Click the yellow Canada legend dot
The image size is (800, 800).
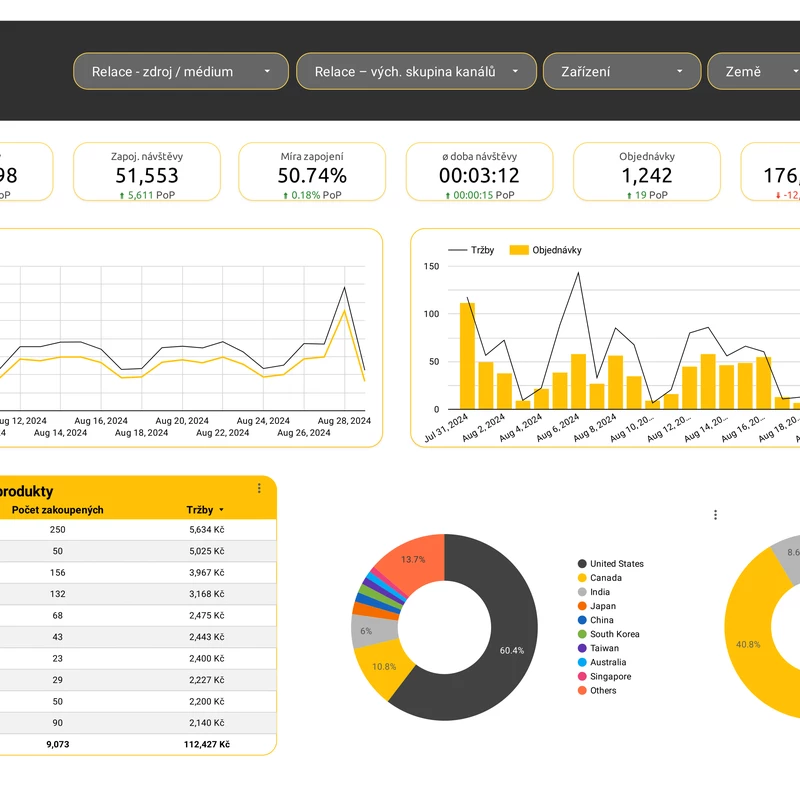(x=582, y=578)
